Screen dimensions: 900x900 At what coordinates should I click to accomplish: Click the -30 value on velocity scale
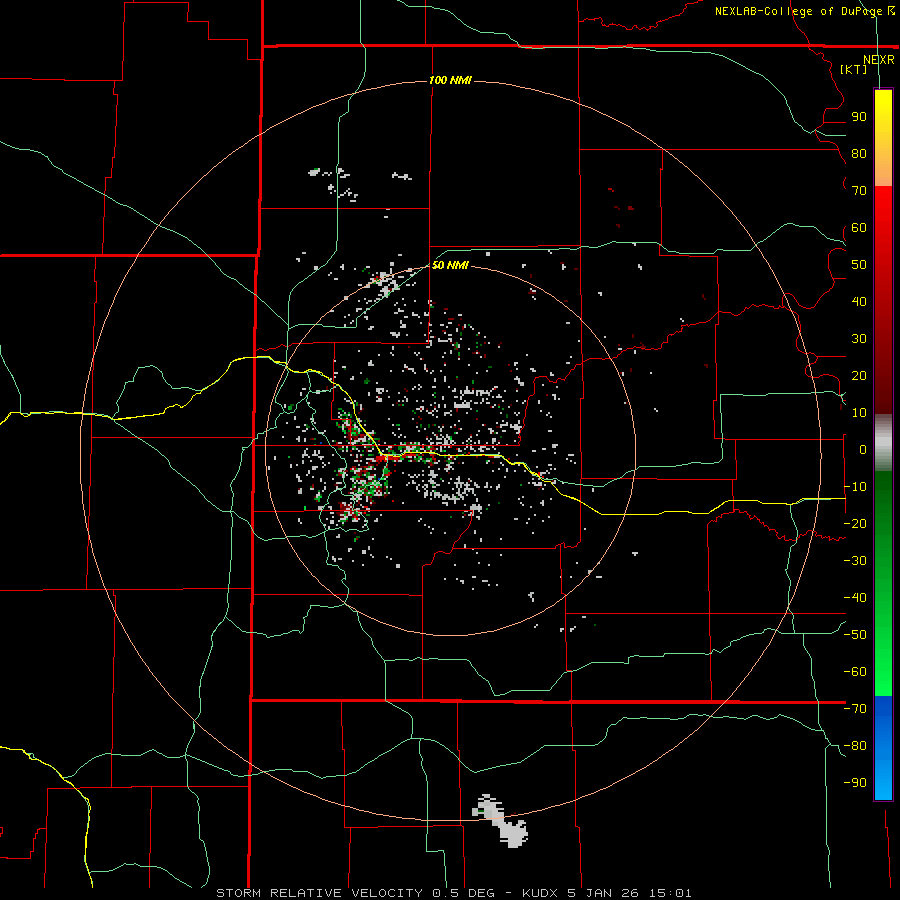click(855, 561)
